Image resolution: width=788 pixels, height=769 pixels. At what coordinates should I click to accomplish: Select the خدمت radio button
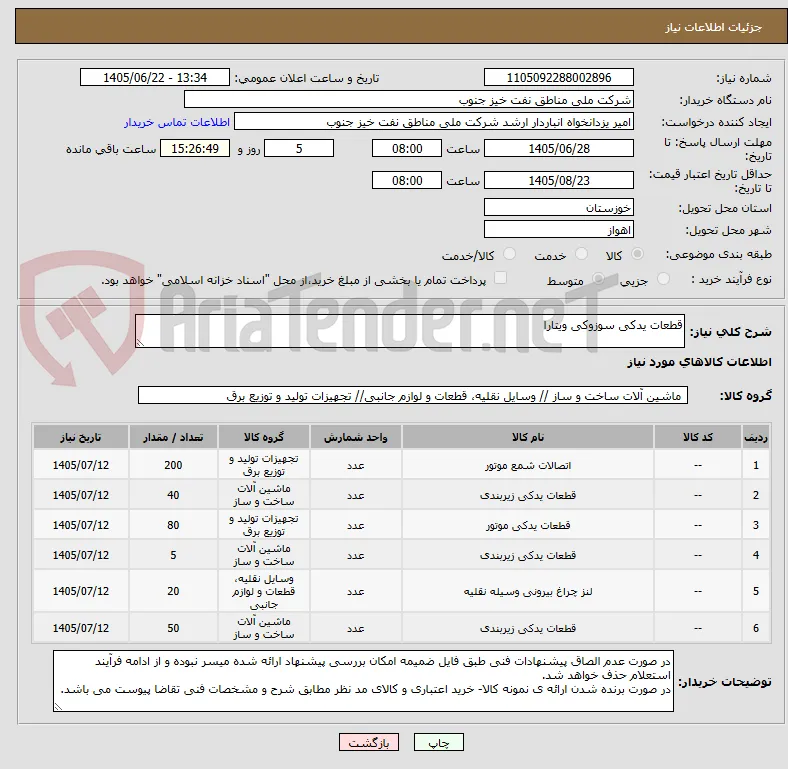(581, 254)
